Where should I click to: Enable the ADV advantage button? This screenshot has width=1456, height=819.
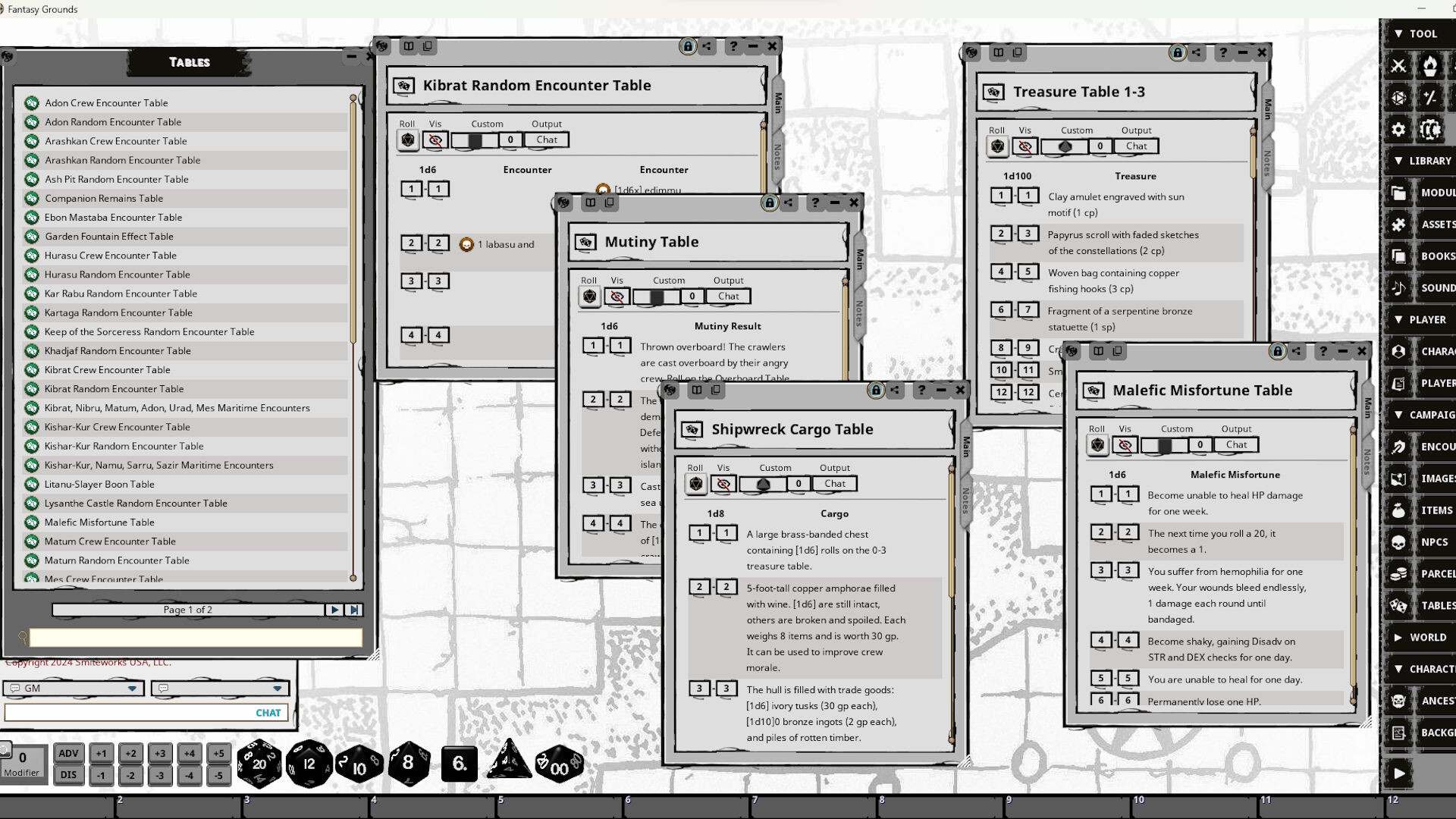click(x=69, y=753)
